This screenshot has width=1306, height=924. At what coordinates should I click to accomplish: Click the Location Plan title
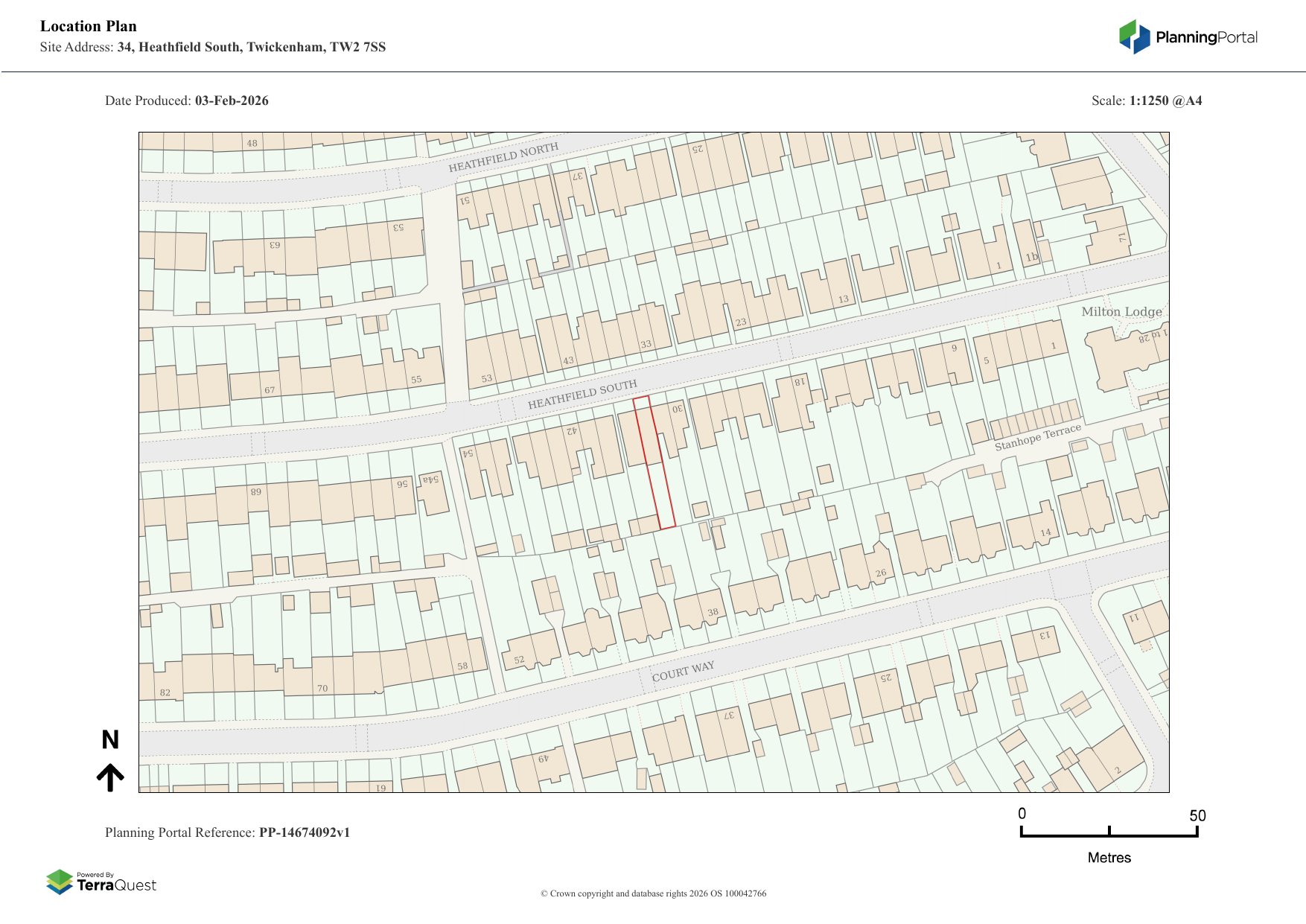(x=89, y=26)
